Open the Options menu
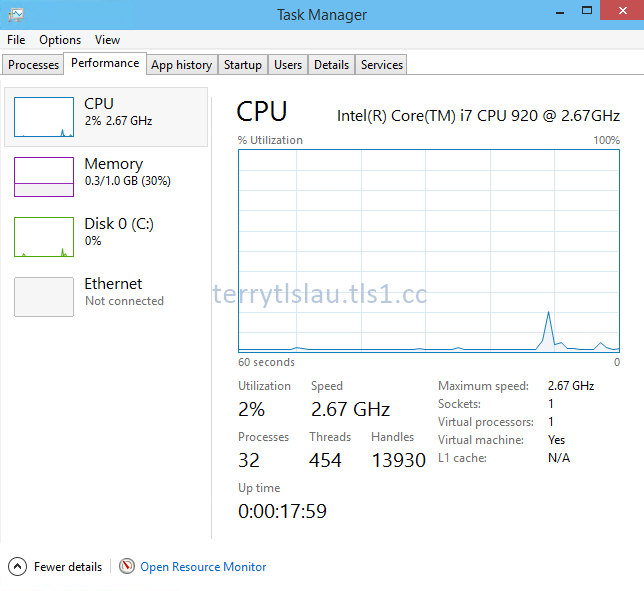 click(x=60, y=40)
